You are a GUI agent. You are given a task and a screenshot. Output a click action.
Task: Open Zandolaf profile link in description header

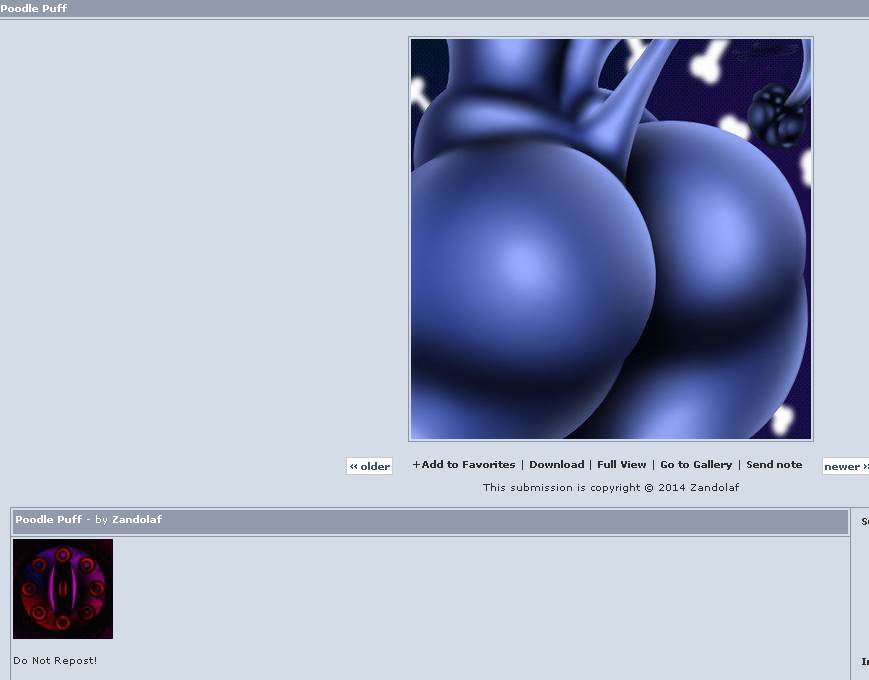137,519
